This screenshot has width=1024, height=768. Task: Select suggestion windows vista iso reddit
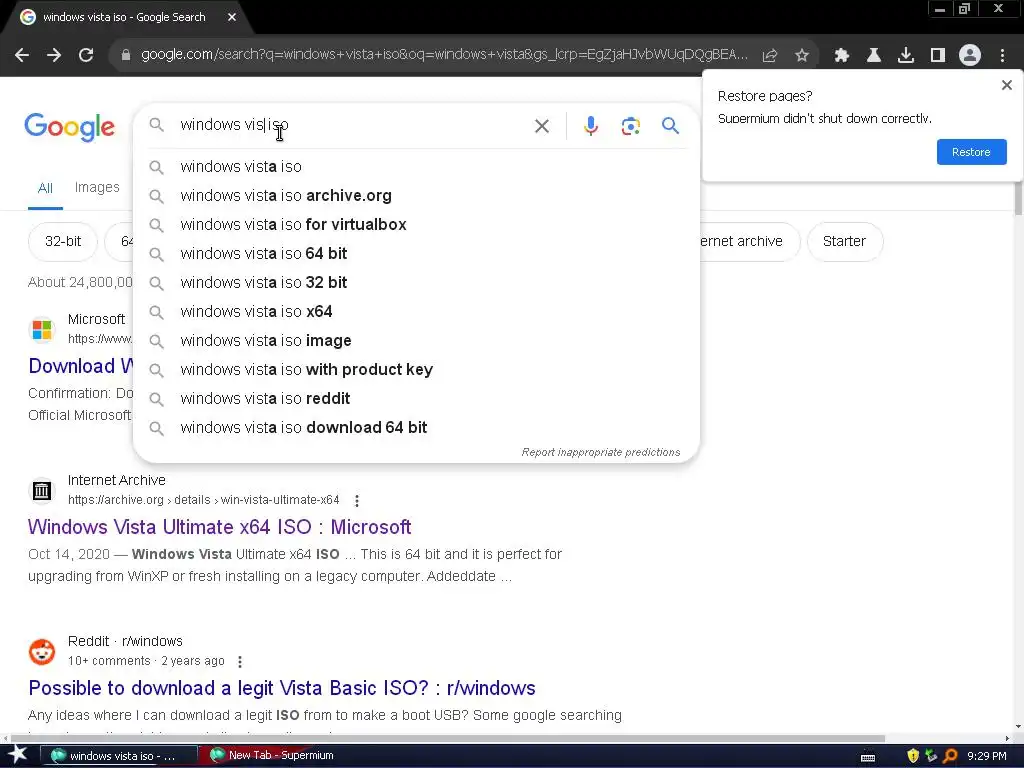tap(416, 398)
